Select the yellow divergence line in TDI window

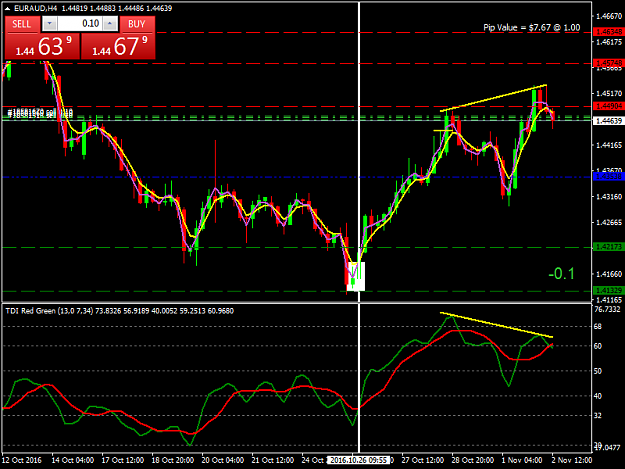[496, 325]
